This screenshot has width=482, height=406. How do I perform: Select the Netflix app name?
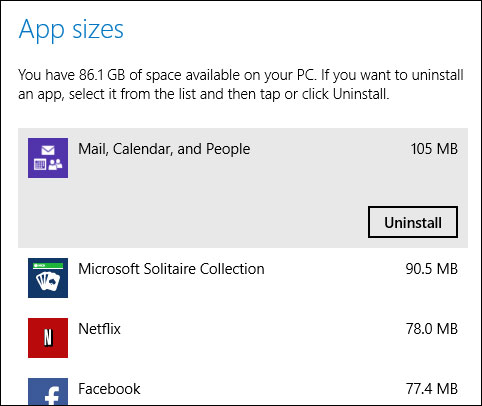(99, 329)
